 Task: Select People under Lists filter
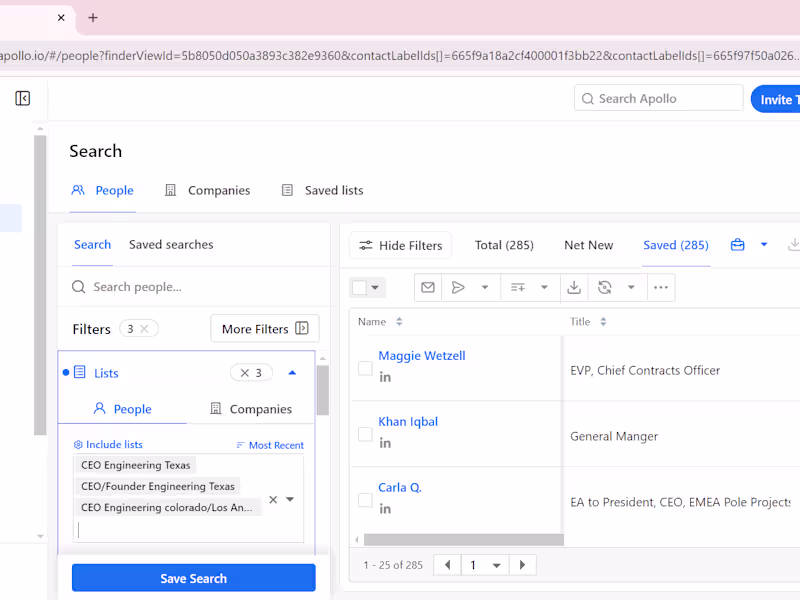click(x=122, y=409)
